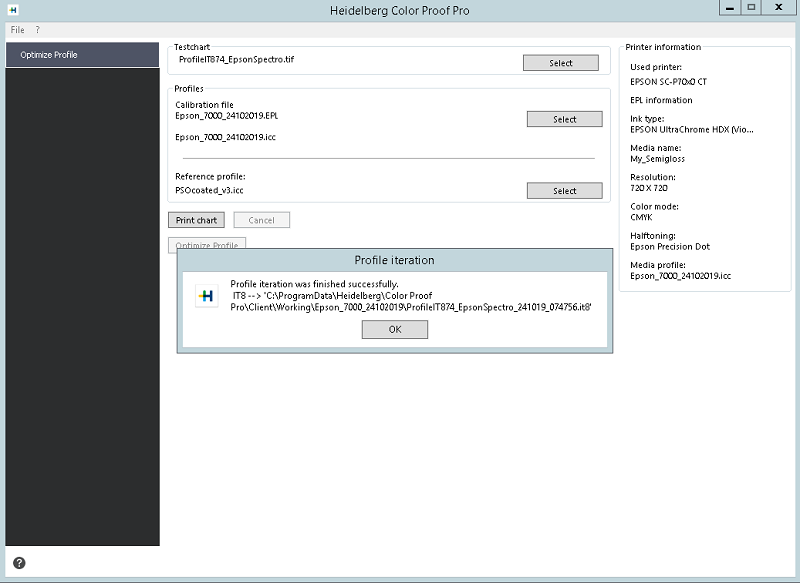The width and height of the screenshot is (800, 583).
Task: Click Media profile value Epson_7000_24102019.icc
Action: [x=681, y=275]
